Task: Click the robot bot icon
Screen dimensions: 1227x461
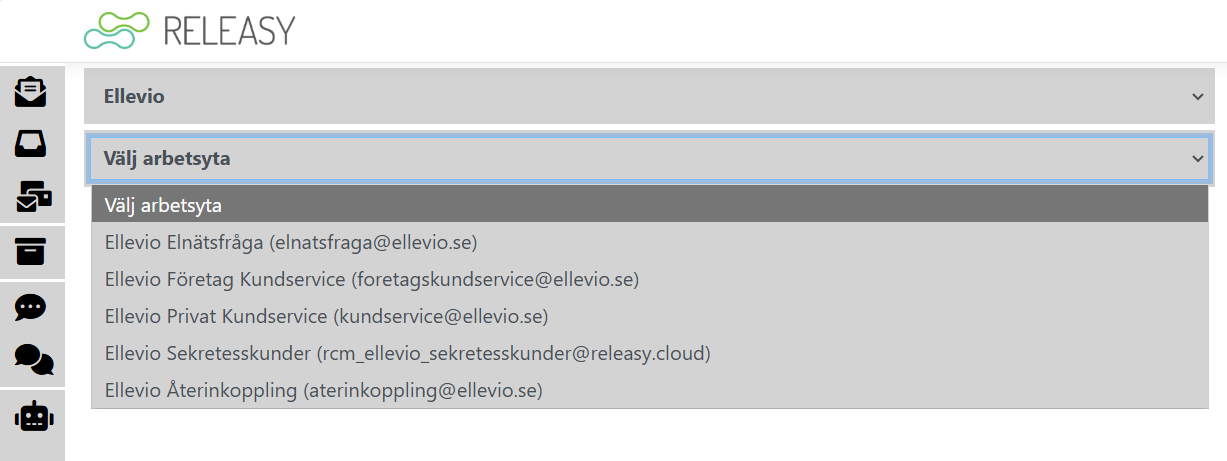Action: [x=34, y=416]
